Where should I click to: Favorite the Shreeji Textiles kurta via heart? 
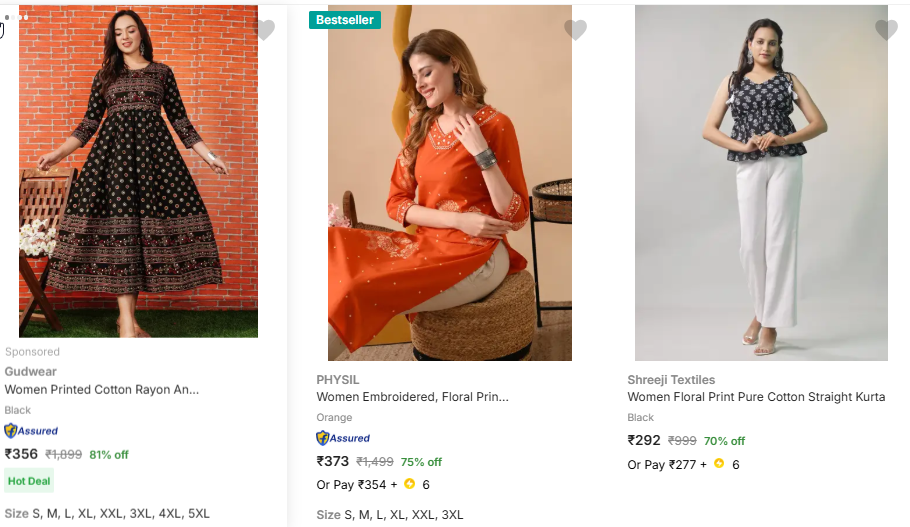click(x=886, y=30)
